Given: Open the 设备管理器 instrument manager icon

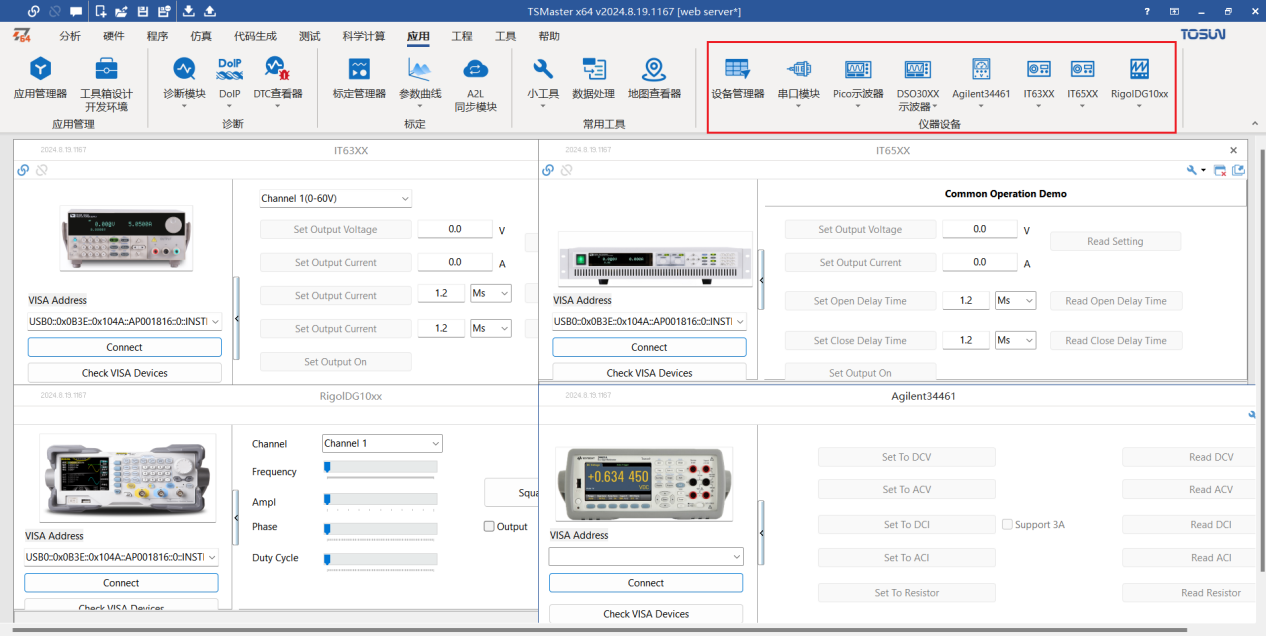Looking at the screenshot, I should 738,79.
